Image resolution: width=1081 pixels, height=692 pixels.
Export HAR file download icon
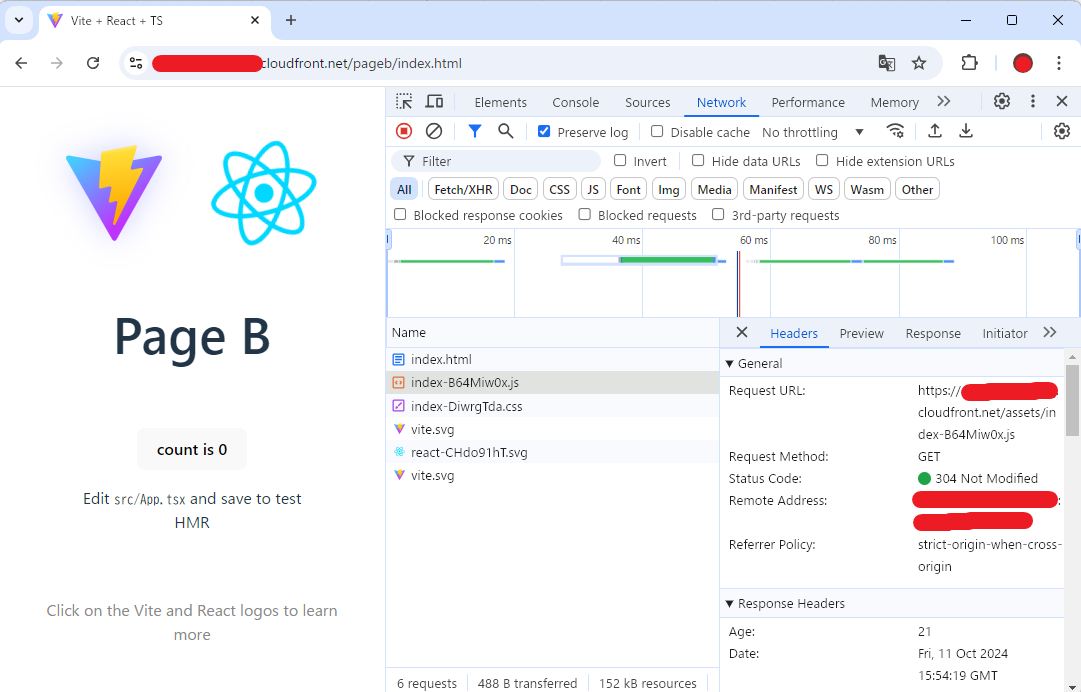966,131
